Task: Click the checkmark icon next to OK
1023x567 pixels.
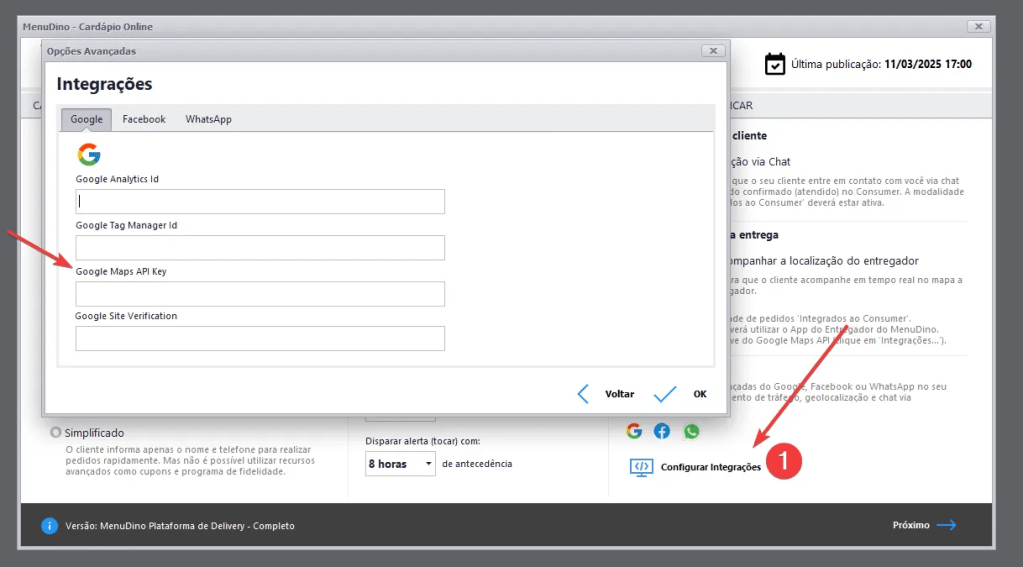Action: (665, 394)
